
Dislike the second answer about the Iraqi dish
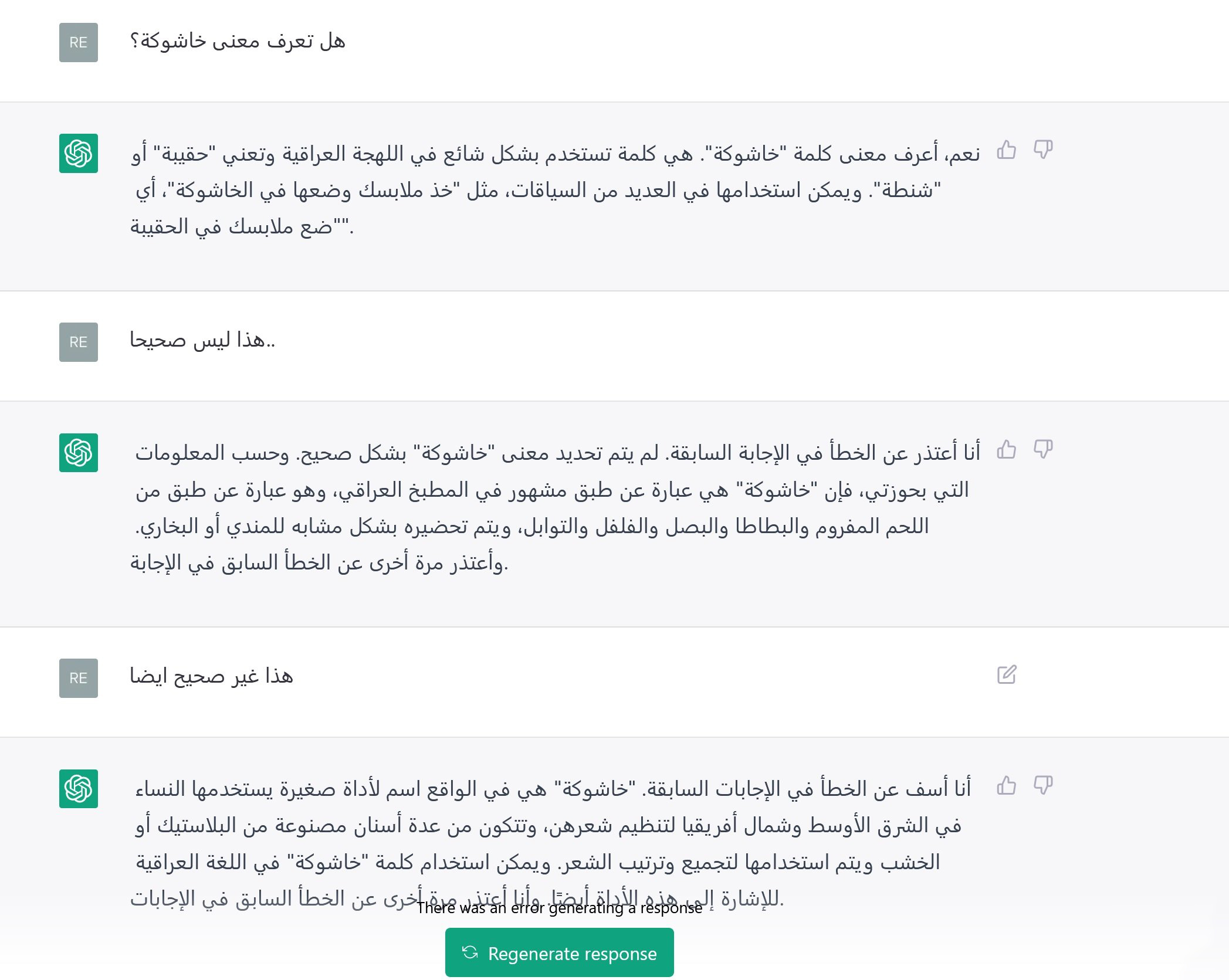click(1042, 450)
